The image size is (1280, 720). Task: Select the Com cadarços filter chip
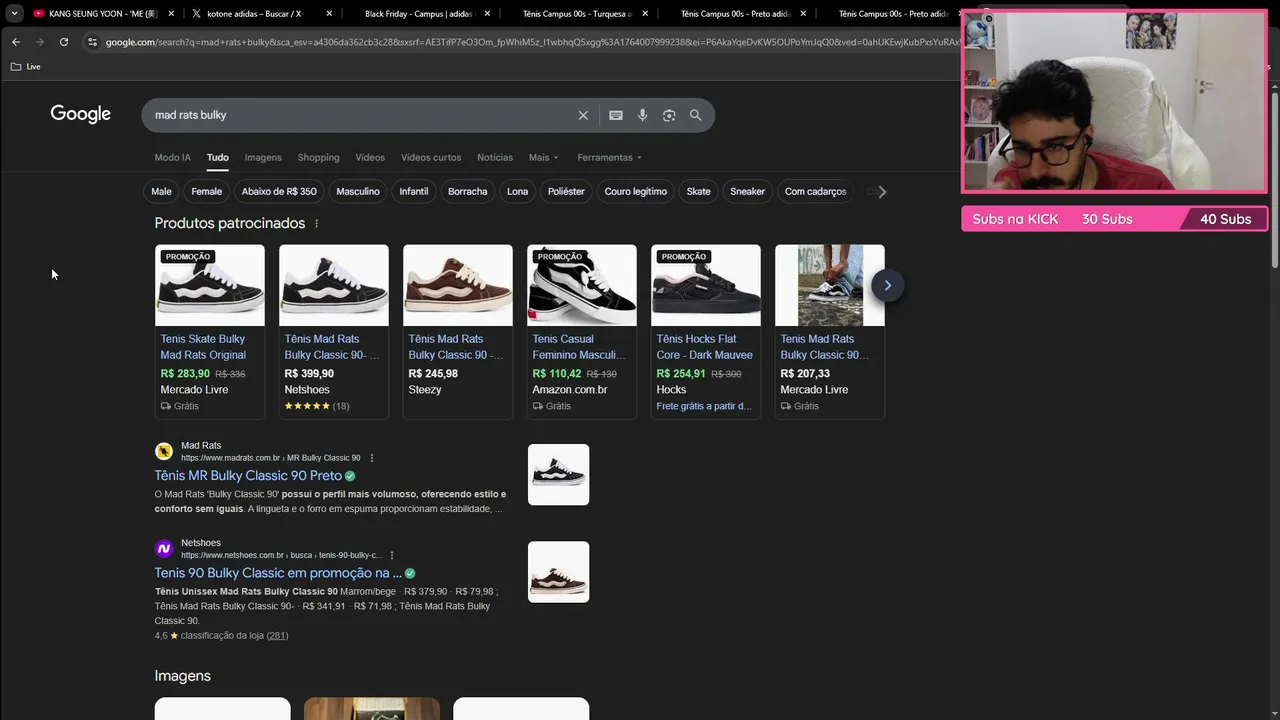[815, 191]
